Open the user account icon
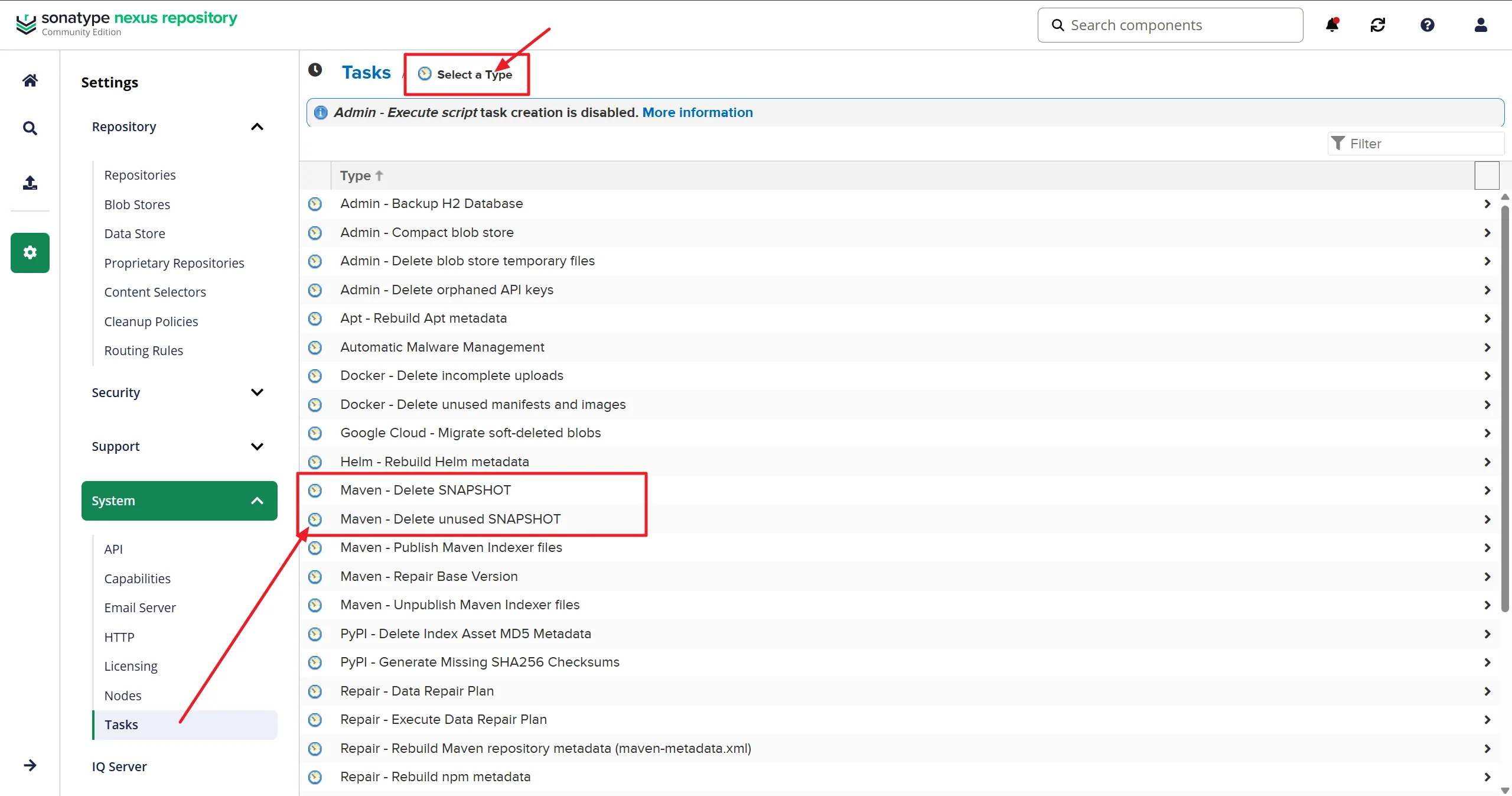Screen dimensions: 1512x796 (x=1481, y=25)
